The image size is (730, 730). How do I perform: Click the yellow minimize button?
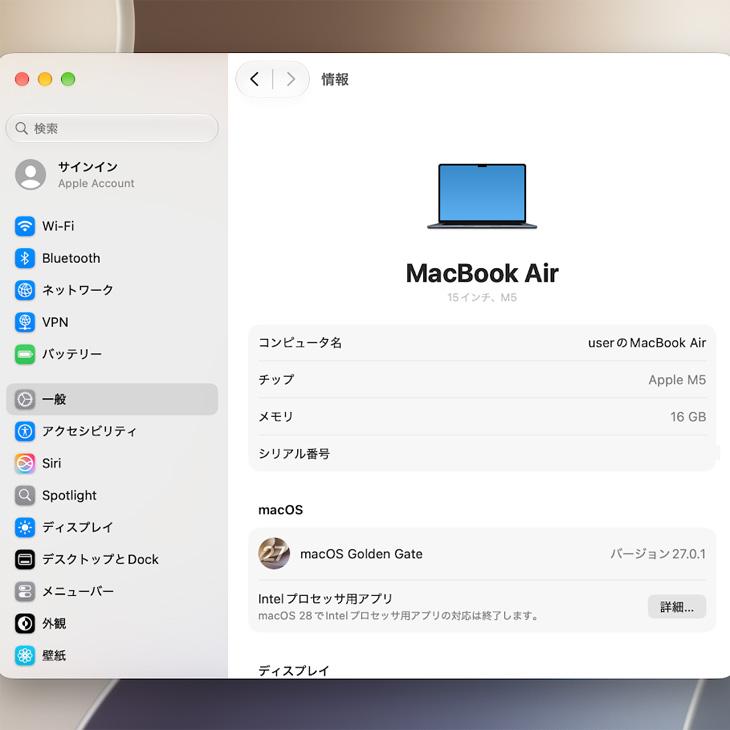[x=45, y=79]
